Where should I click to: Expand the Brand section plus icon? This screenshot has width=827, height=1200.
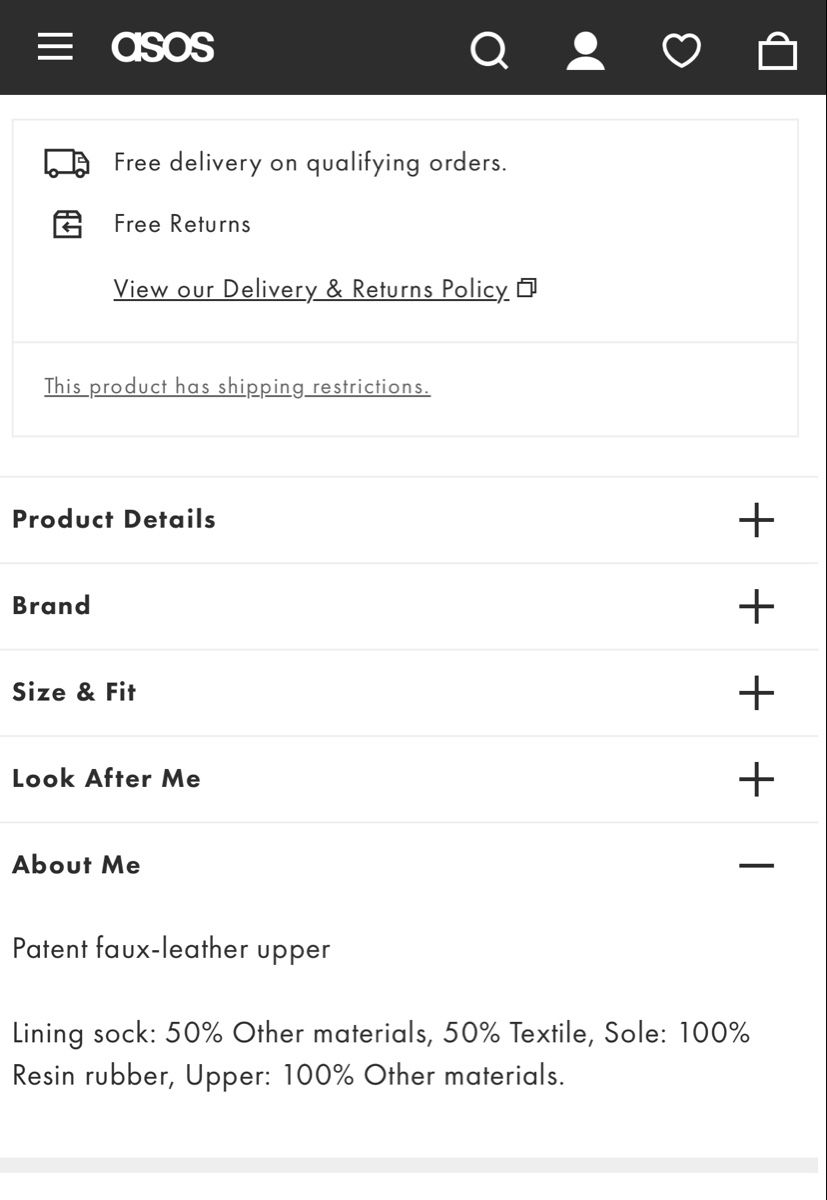coord(756,606)
